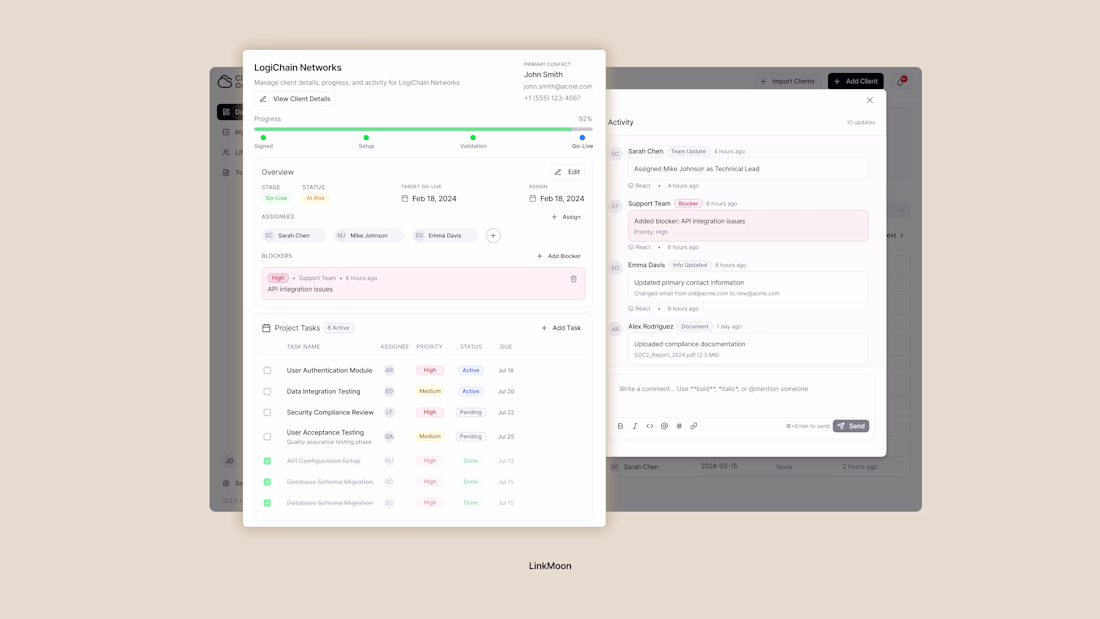Viewport: 1100px width, 619px height.
Task: Click the Add Client button in the background header
Action: [856, 81]
